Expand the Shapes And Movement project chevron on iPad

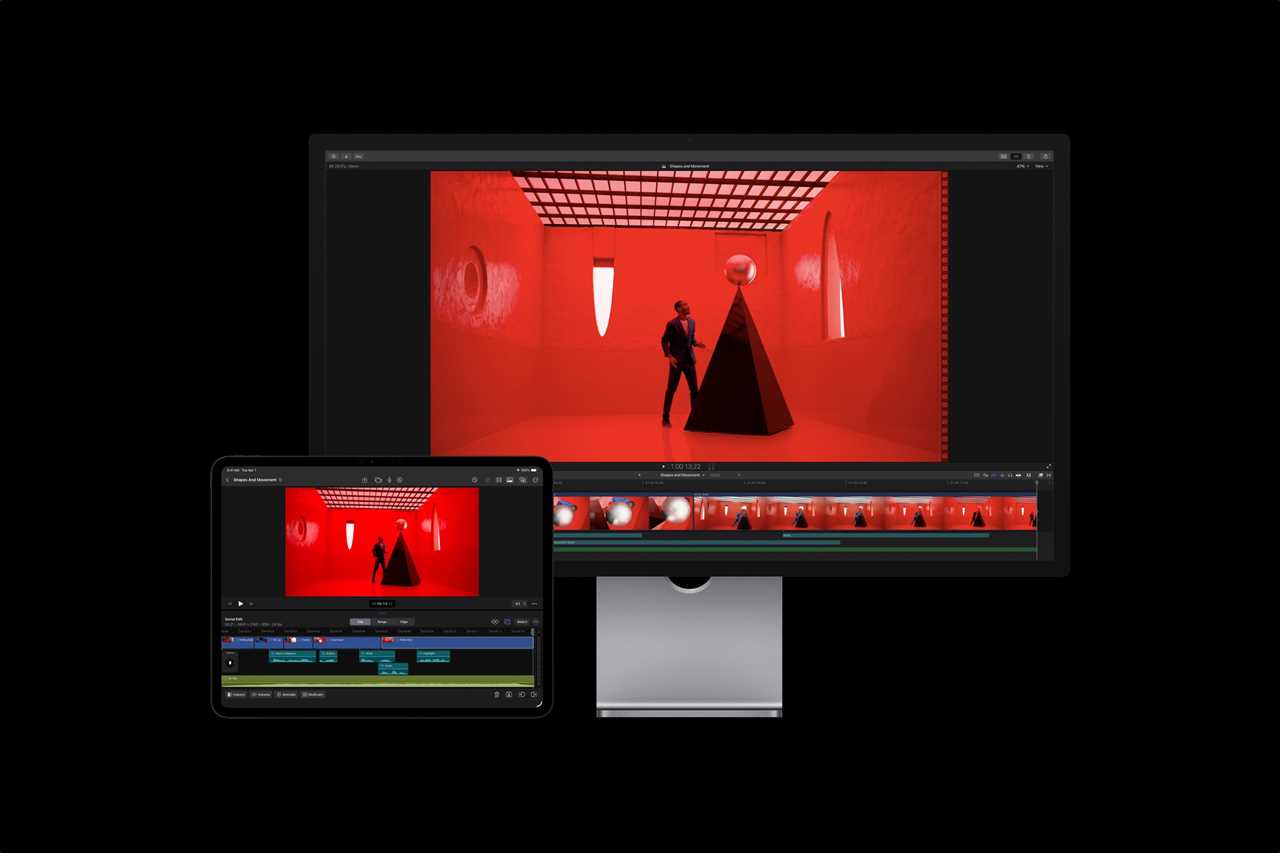pos(281,478)
